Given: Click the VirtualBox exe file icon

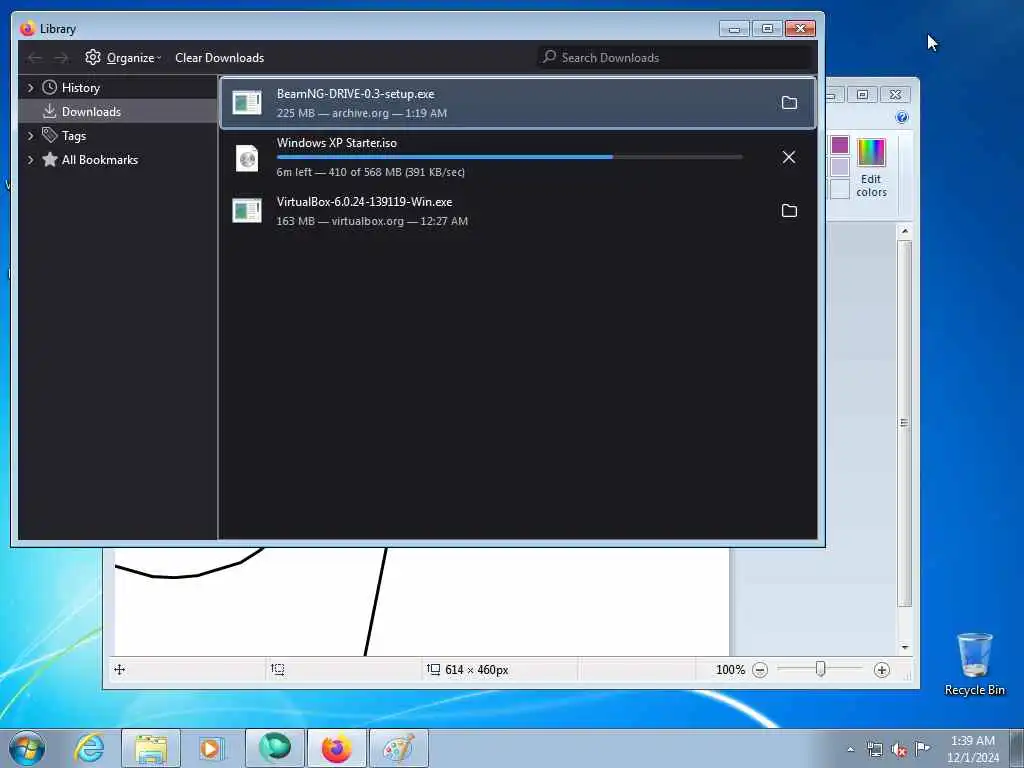Looking at the screenshot, I should [247, 210].
